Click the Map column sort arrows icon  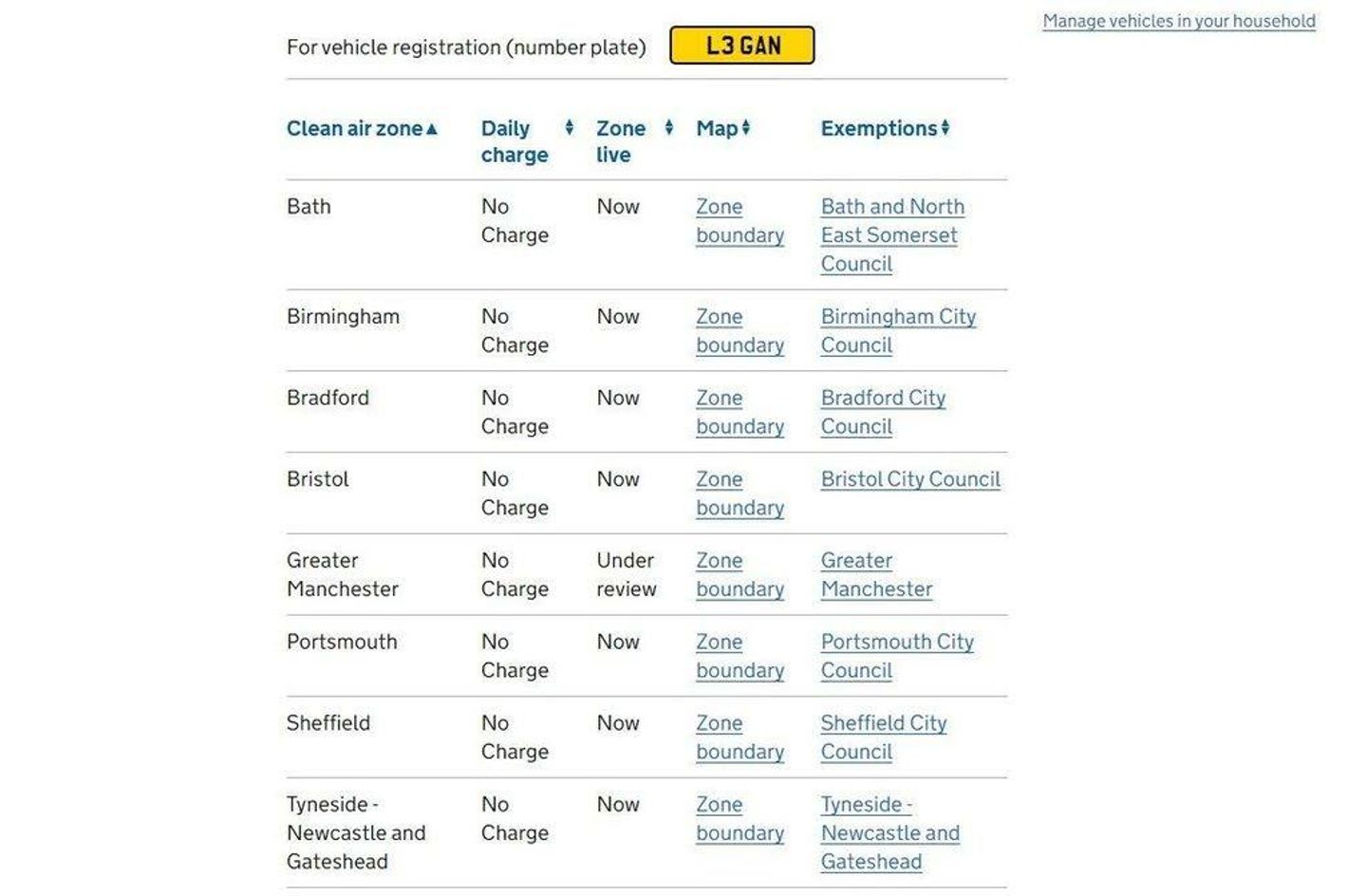pyautogui.click(x=746, y=127)
